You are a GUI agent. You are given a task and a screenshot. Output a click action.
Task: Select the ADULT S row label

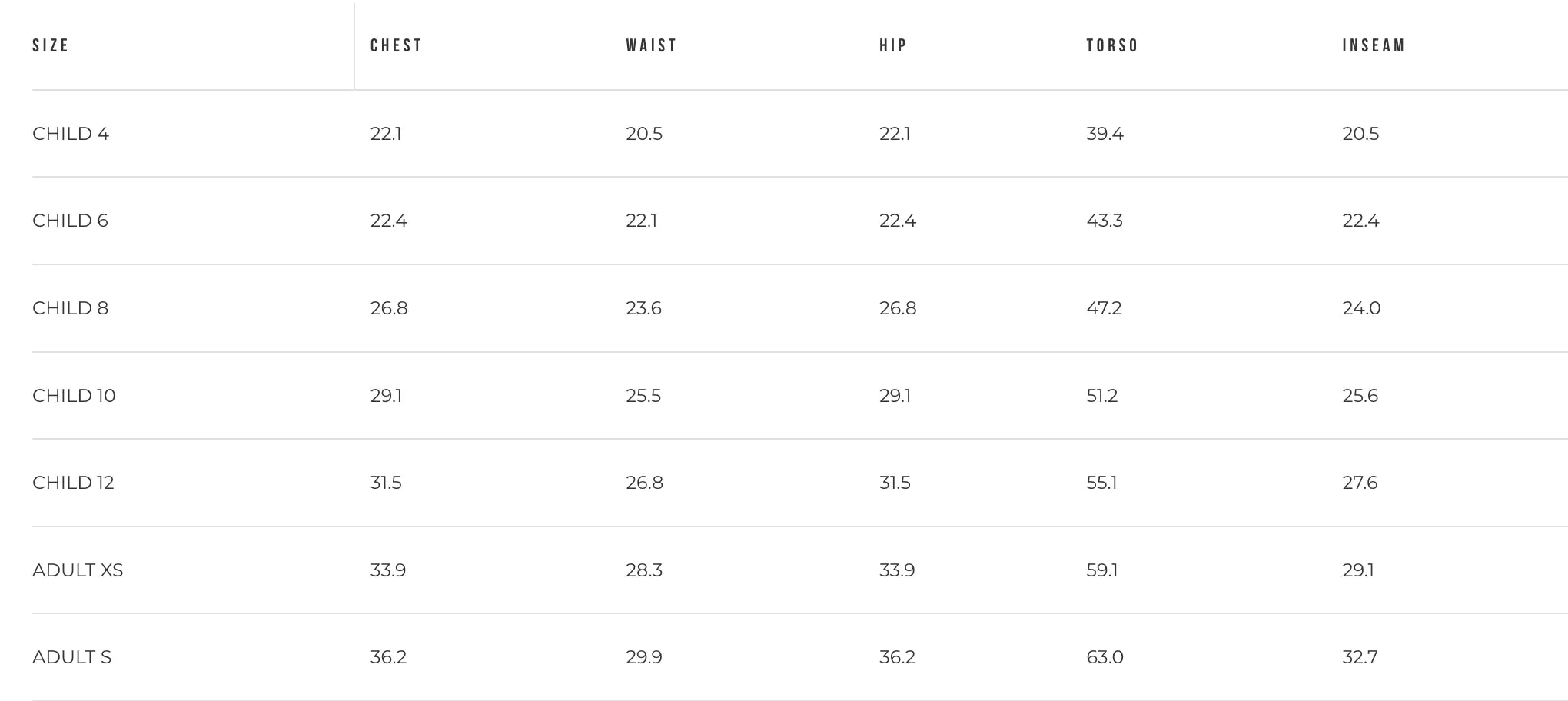pyautogui.click(x=71, y=657)
